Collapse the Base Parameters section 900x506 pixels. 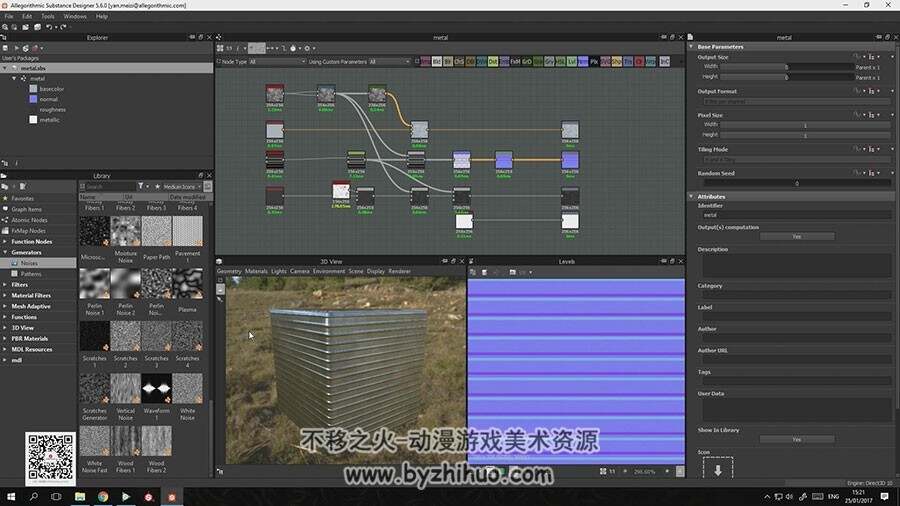pos(691,46)
